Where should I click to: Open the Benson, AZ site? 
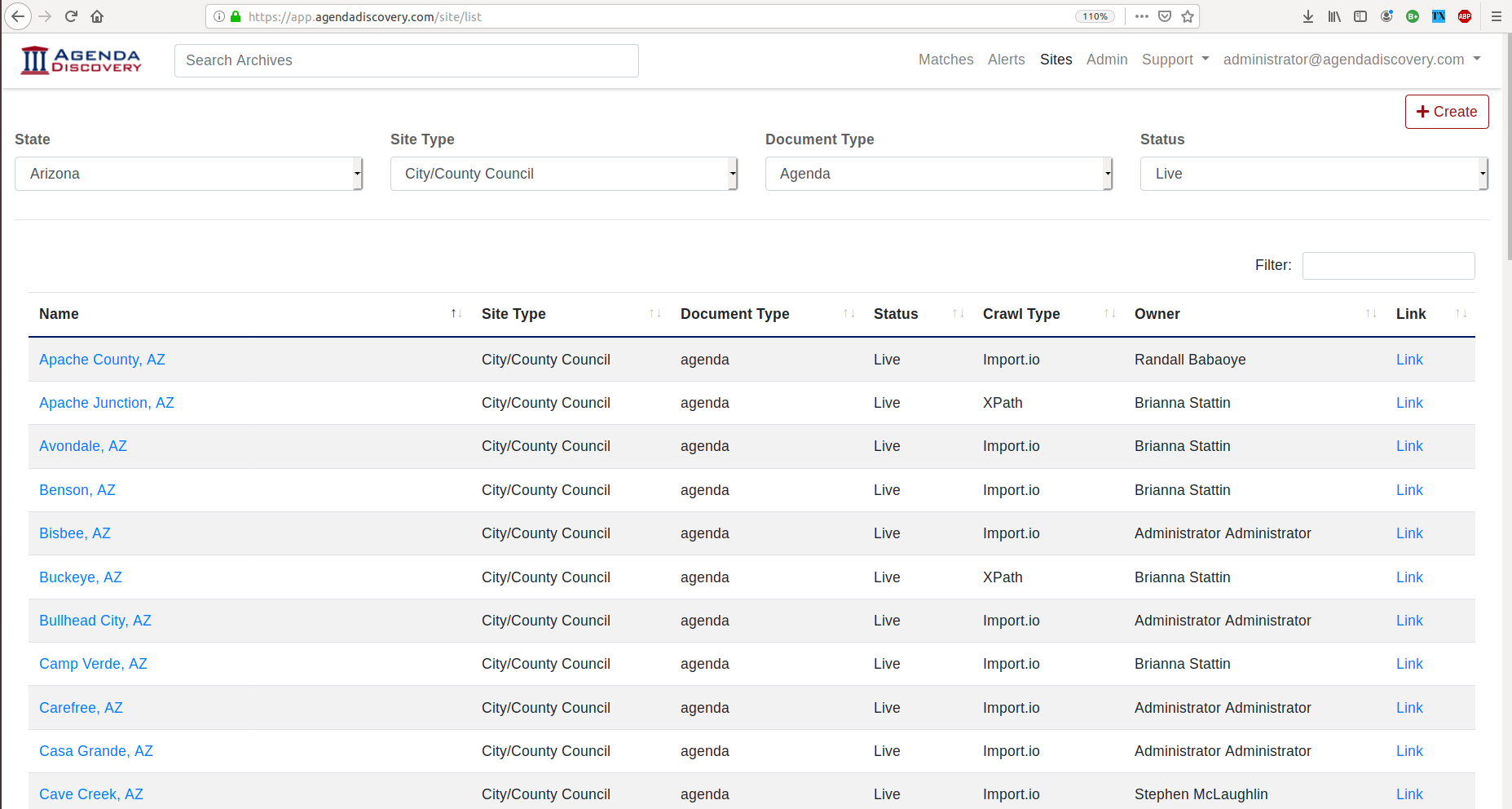[x=77, y=490]
